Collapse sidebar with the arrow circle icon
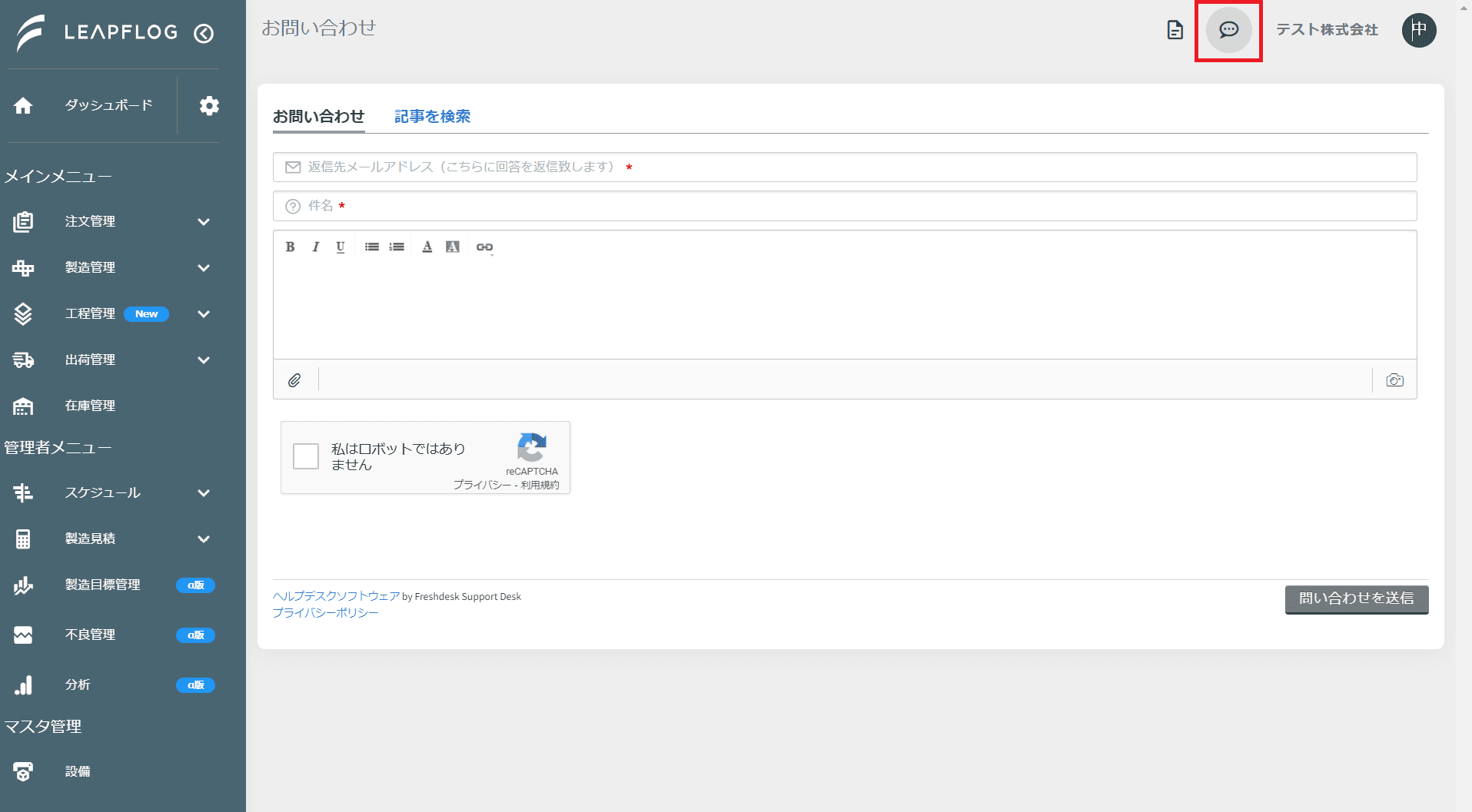The image size is (1472, 812). click(204, 33)
